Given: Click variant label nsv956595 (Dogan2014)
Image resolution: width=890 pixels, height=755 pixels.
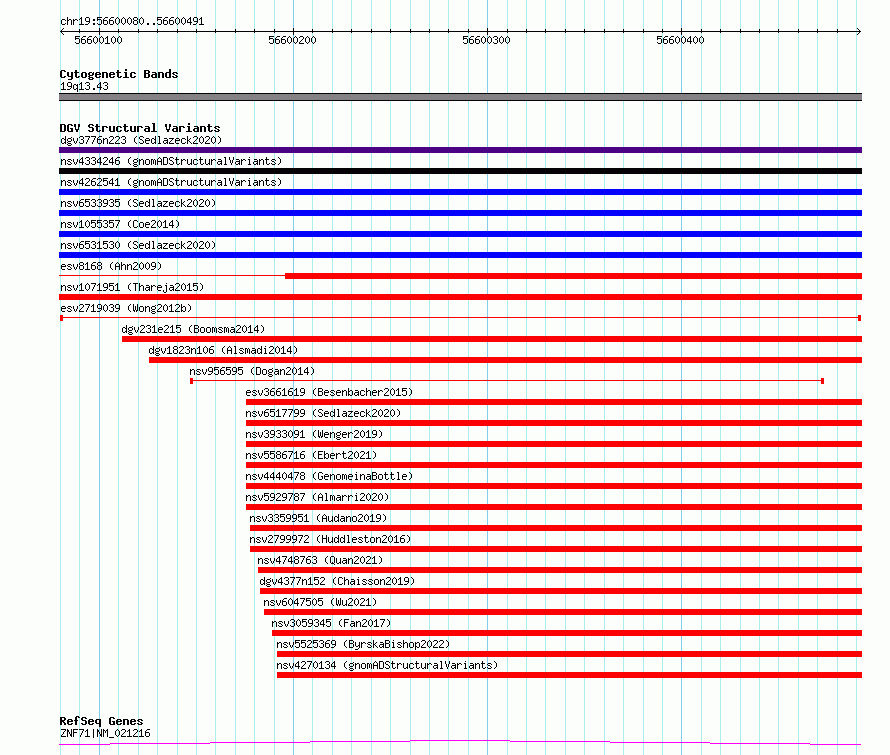Looking at the screenshot, I should (252, 371).
